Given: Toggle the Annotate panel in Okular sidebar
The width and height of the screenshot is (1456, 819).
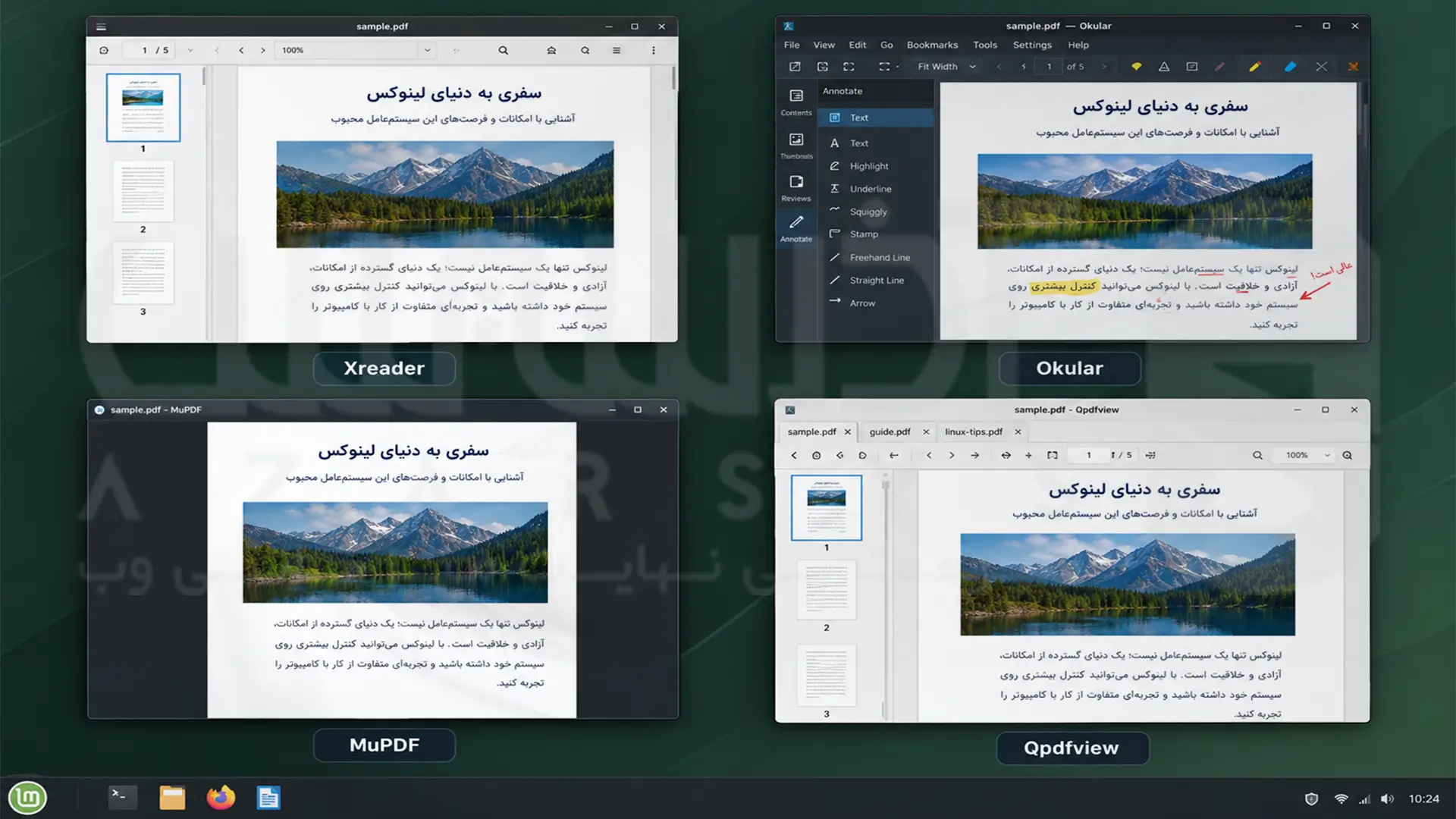Looking at the screenshot, I should click(x=796, y=229).
